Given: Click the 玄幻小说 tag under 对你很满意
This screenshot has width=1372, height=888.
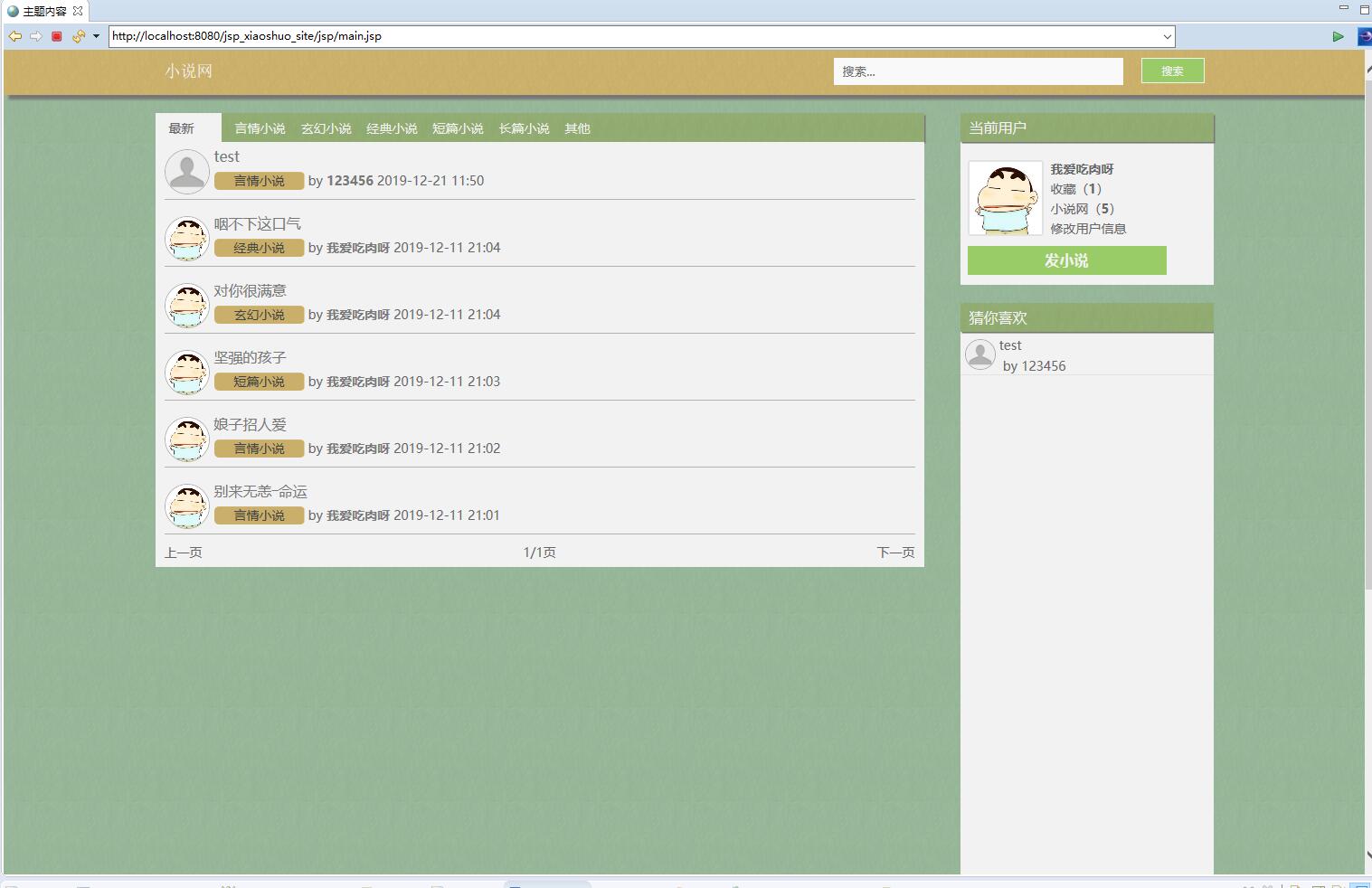Looking at the screenshot, I should click(x=259, y=315).
